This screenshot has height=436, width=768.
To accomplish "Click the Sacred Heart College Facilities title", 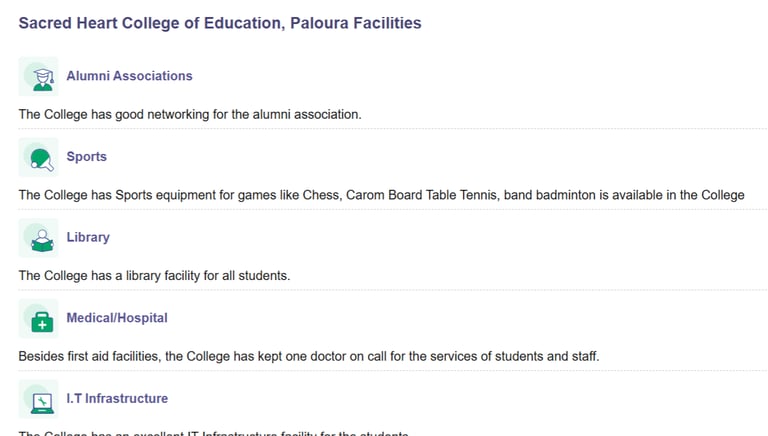I will (x=220, y=23).
